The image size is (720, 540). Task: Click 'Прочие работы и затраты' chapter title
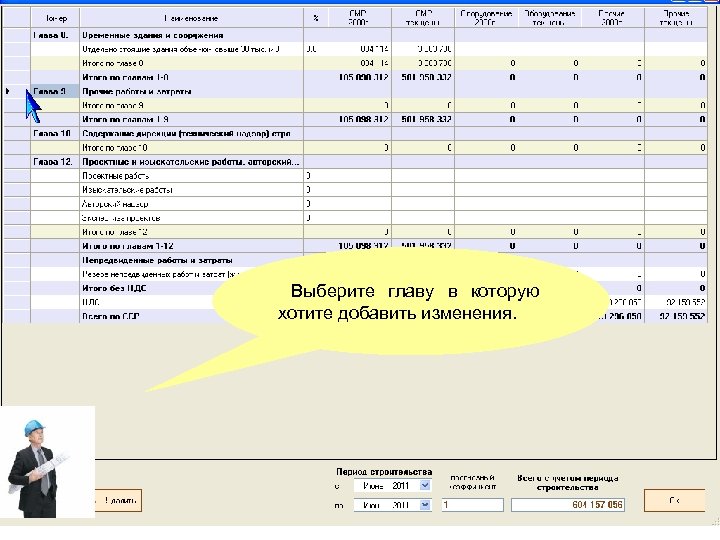pyautogui.click(x=137, y=92)
